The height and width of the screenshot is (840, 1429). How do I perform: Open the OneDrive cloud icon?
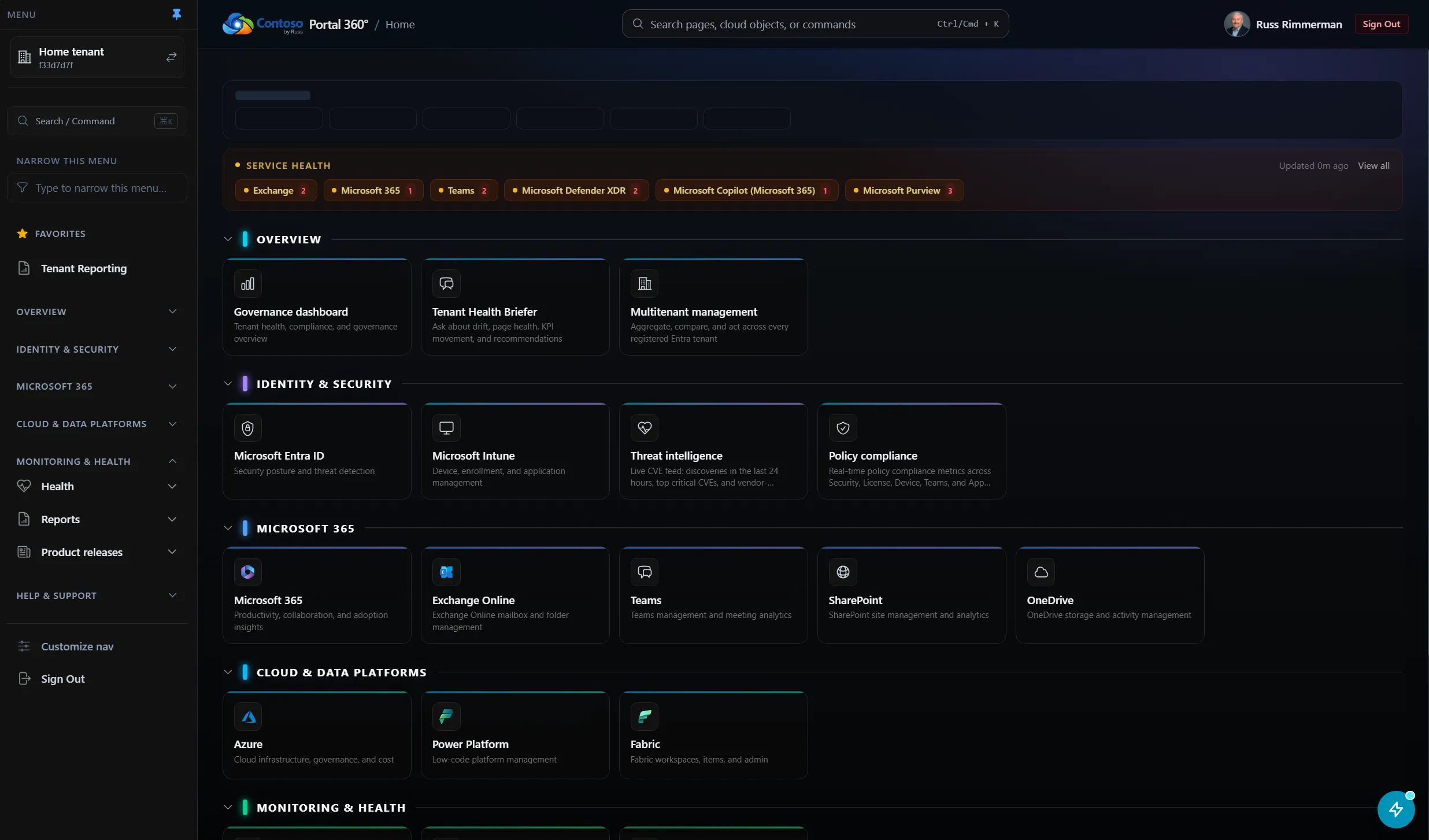pyautogui.click(x=1041, y=572)
